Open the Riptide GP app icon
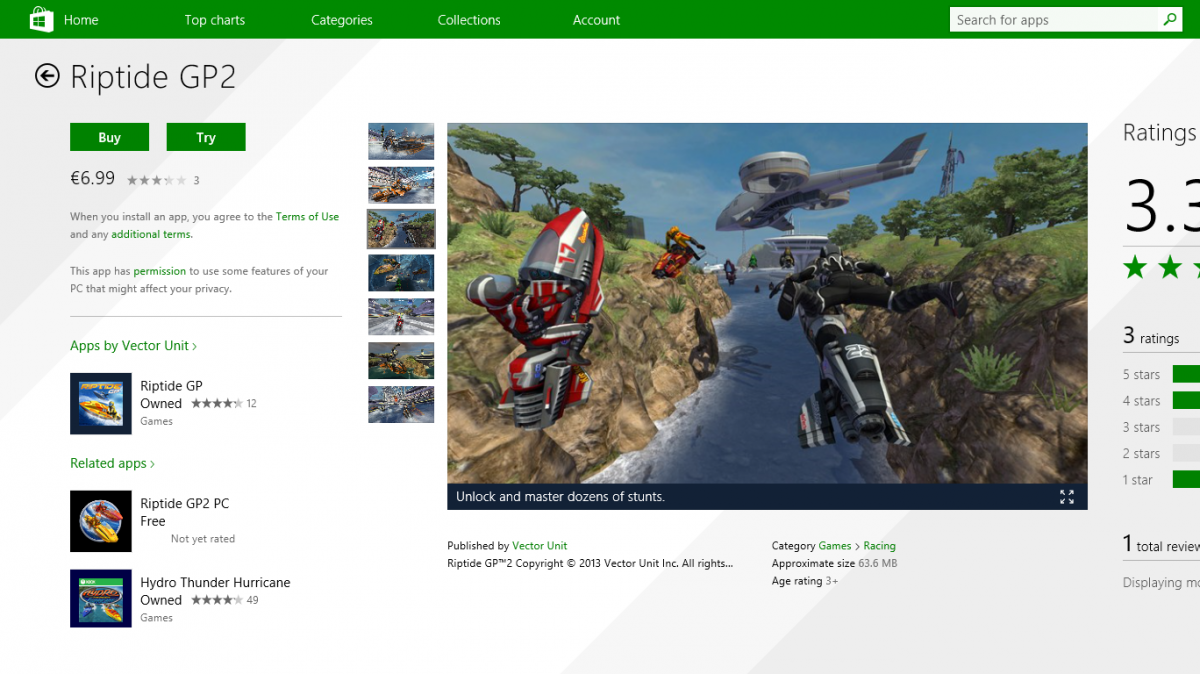 pyautogui.click(x=101, y=403)
